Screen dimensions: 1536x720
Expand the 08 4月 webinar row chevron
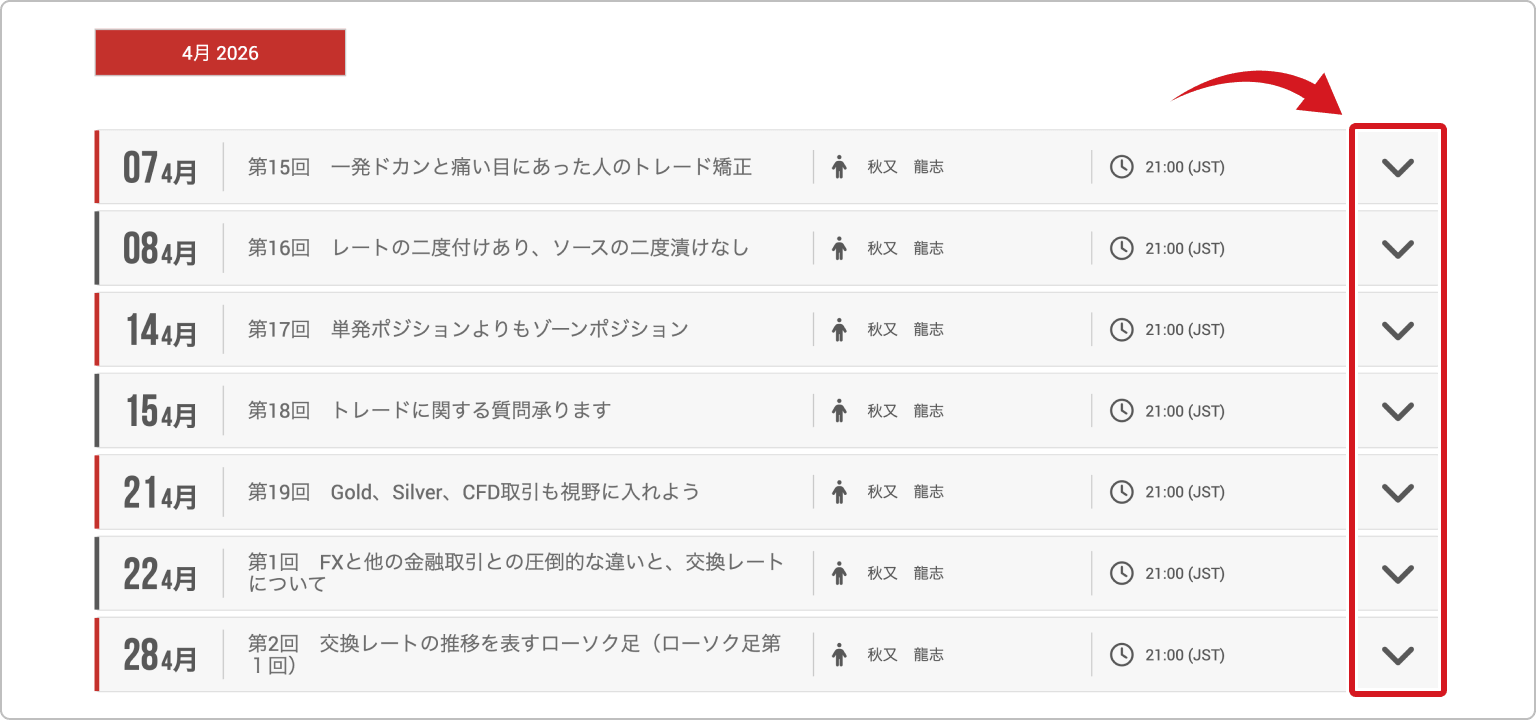point(1397,249)
